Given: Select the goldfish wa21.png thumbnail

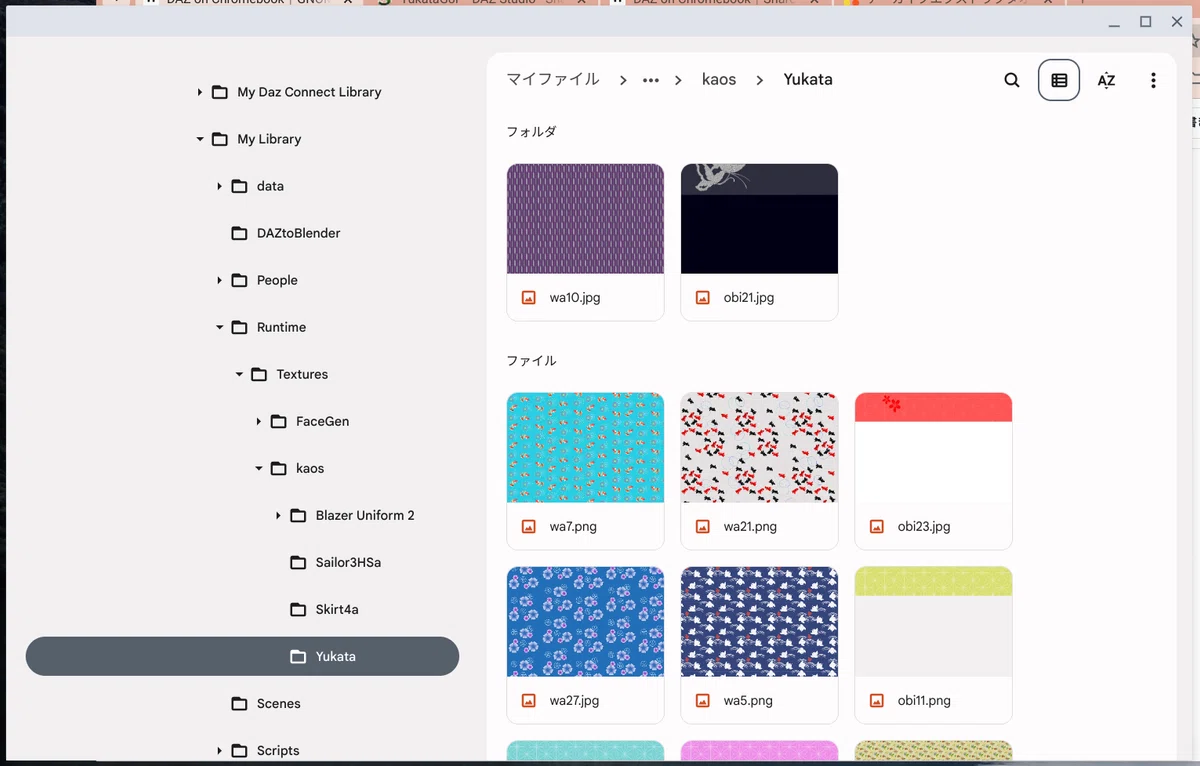Looking at the screenshot, I should (x=759, y=448).
